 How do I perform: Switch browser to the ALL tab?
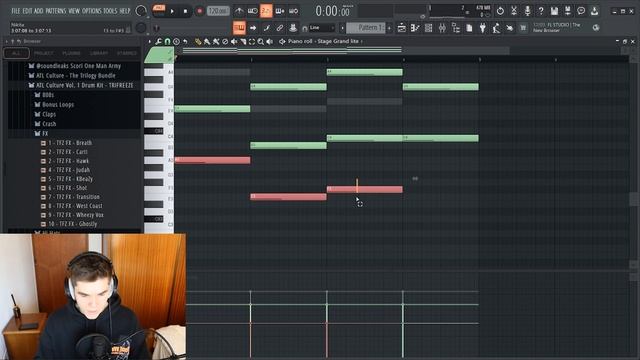[16, 53]
